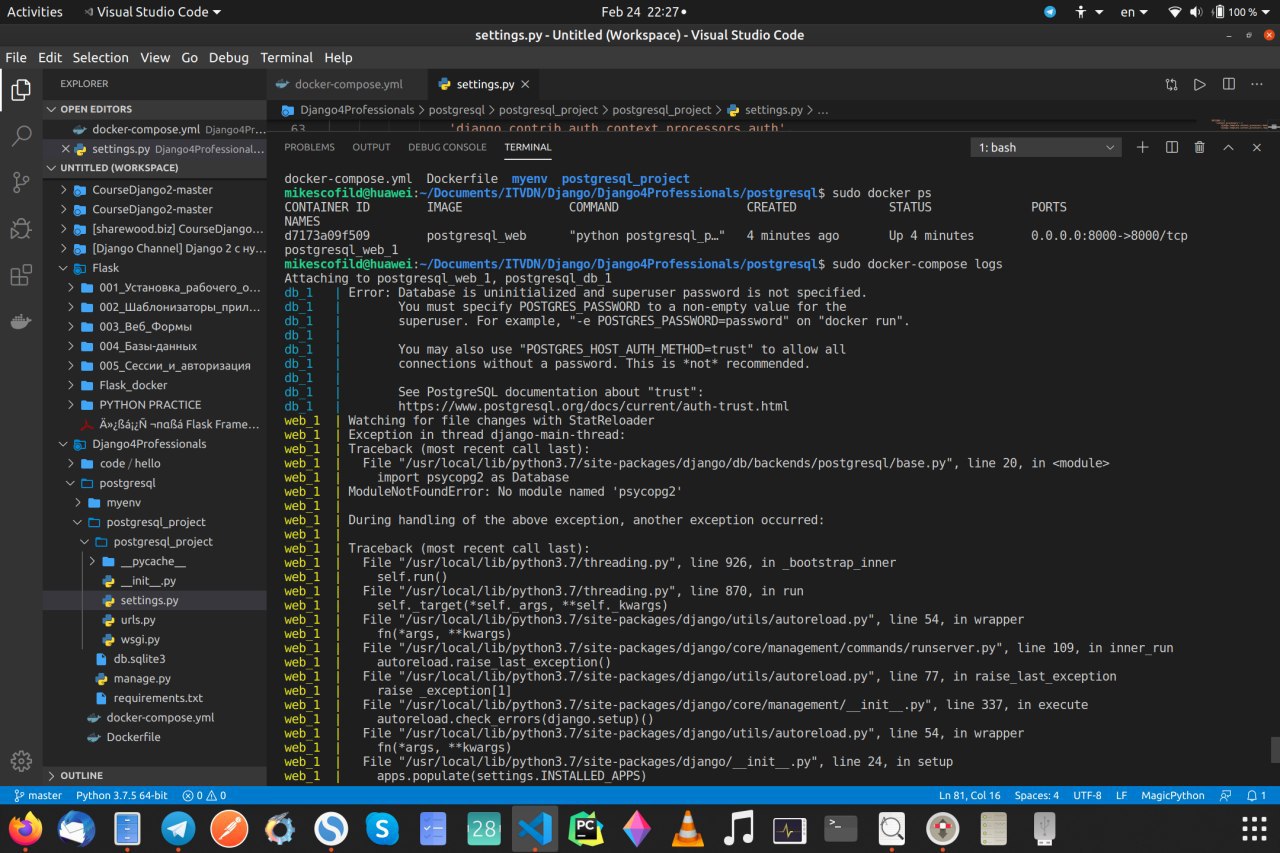Run the Python file with play icon
The image size is (1280, 853).
[x=1200, y=85]
